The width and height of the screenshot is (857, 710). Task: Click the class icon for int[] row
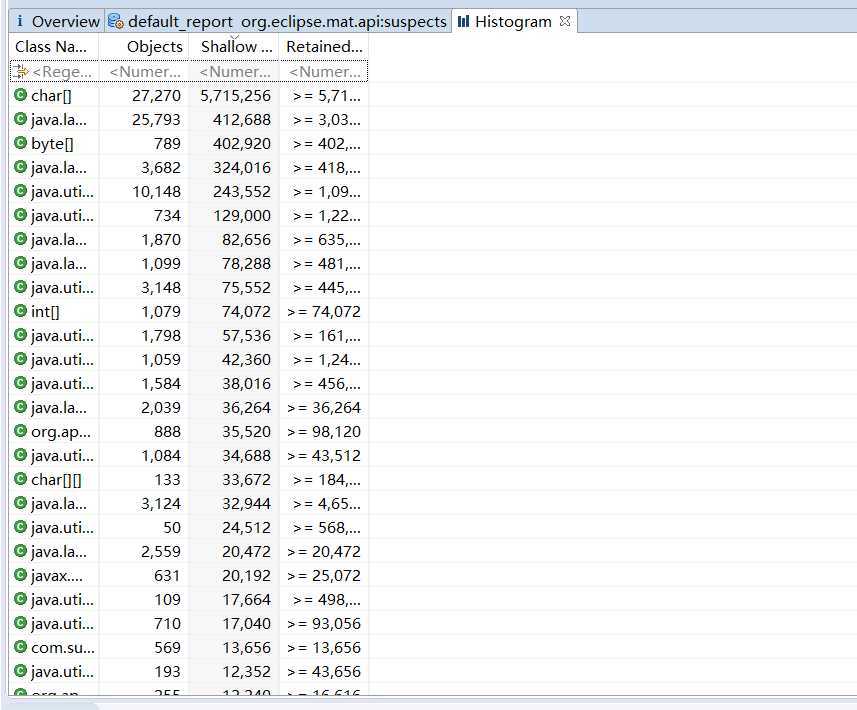[20, 311]
